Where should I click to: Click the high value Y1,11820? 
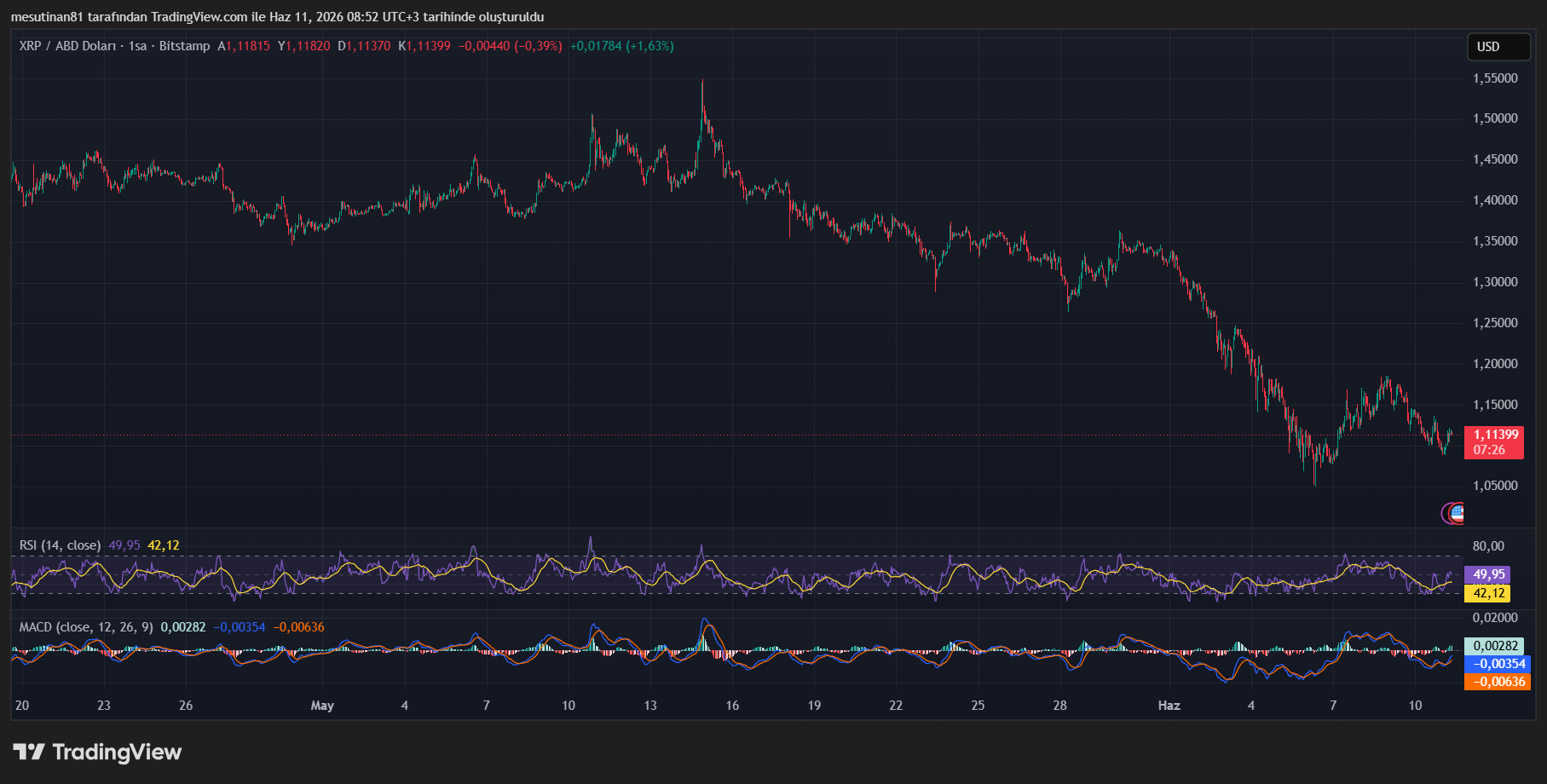tap(303, 46)
